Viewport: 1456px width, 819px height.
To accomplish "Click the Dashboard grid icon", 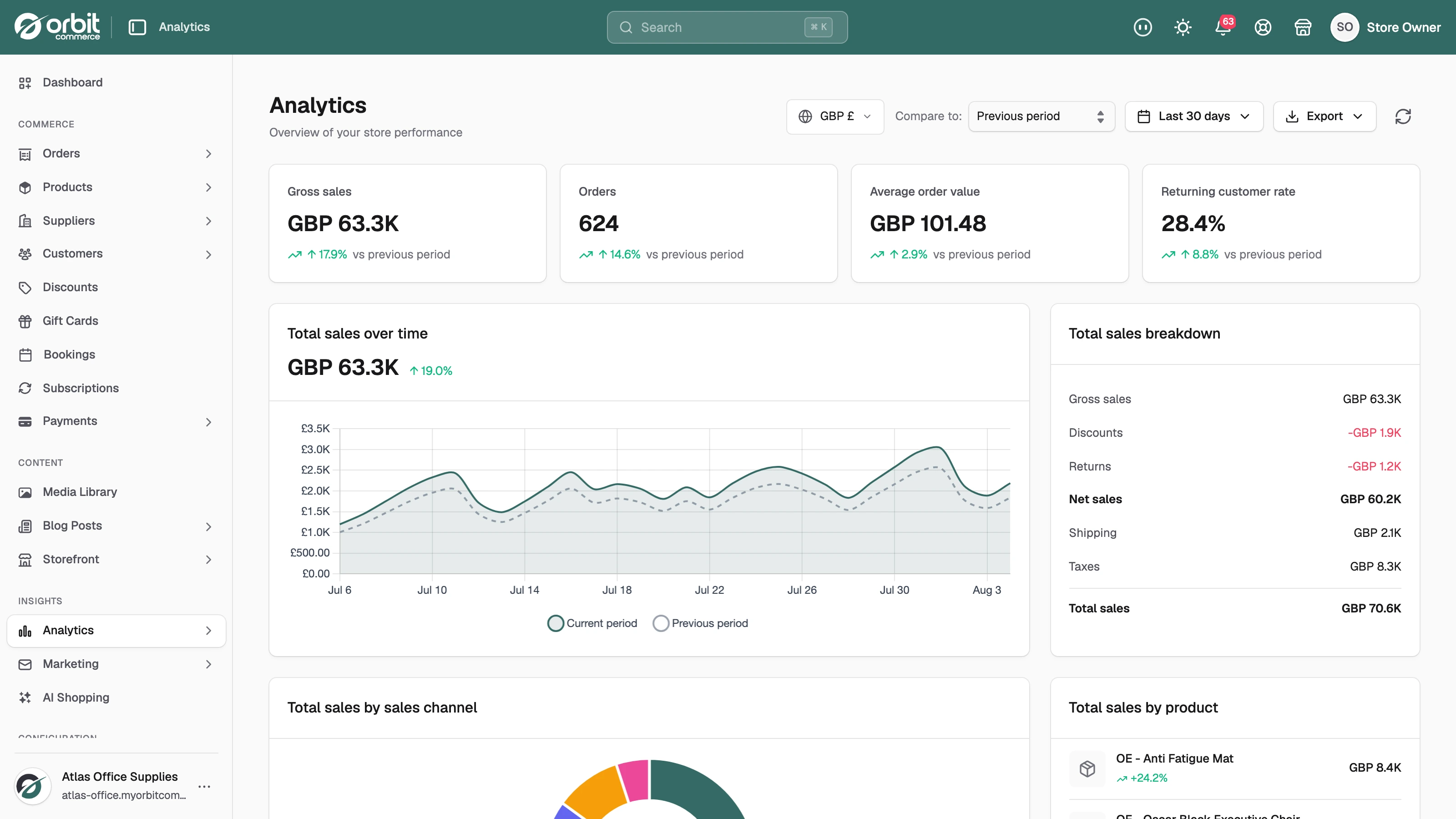I will [x=25, y=83].
